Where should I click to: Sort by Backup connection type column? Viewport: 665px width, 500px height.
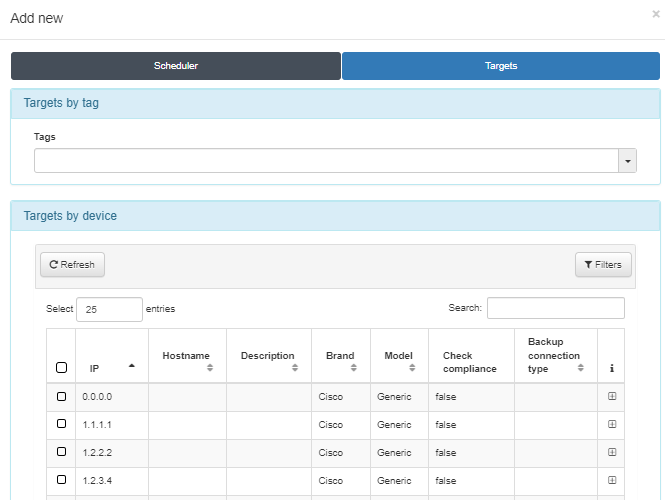point(555,355)
